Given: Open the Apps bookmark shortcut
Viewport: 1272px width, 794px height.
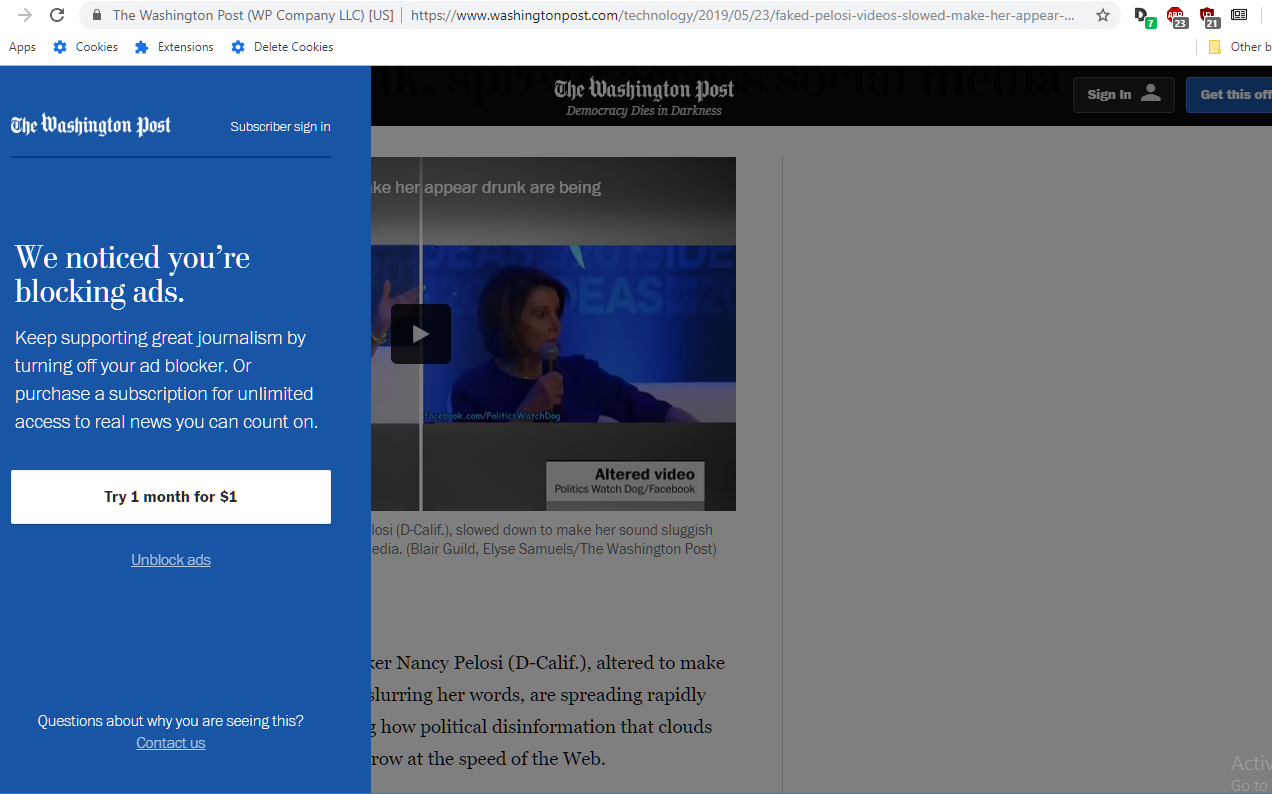Looking at the screenshot, I should (x=22, y=47).
